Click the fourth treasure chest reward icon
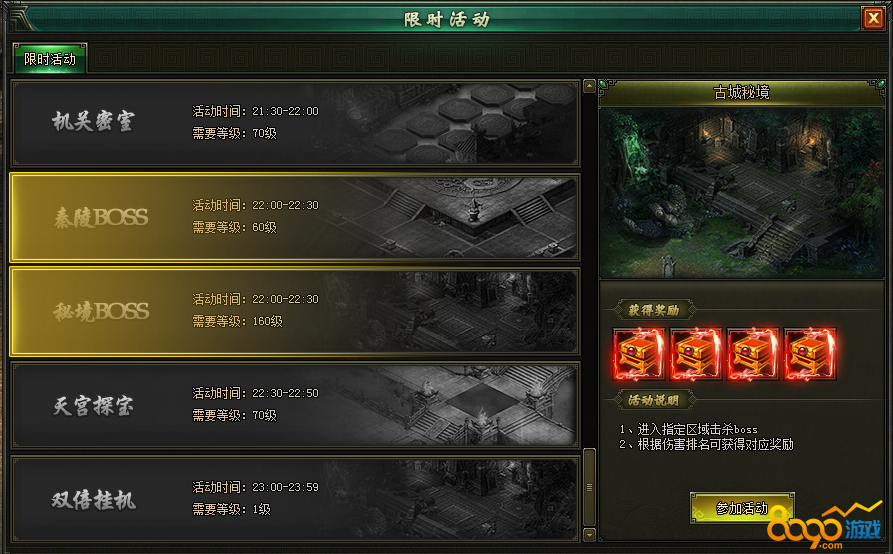This screenshot has height=554, width=893. point(810,354)
